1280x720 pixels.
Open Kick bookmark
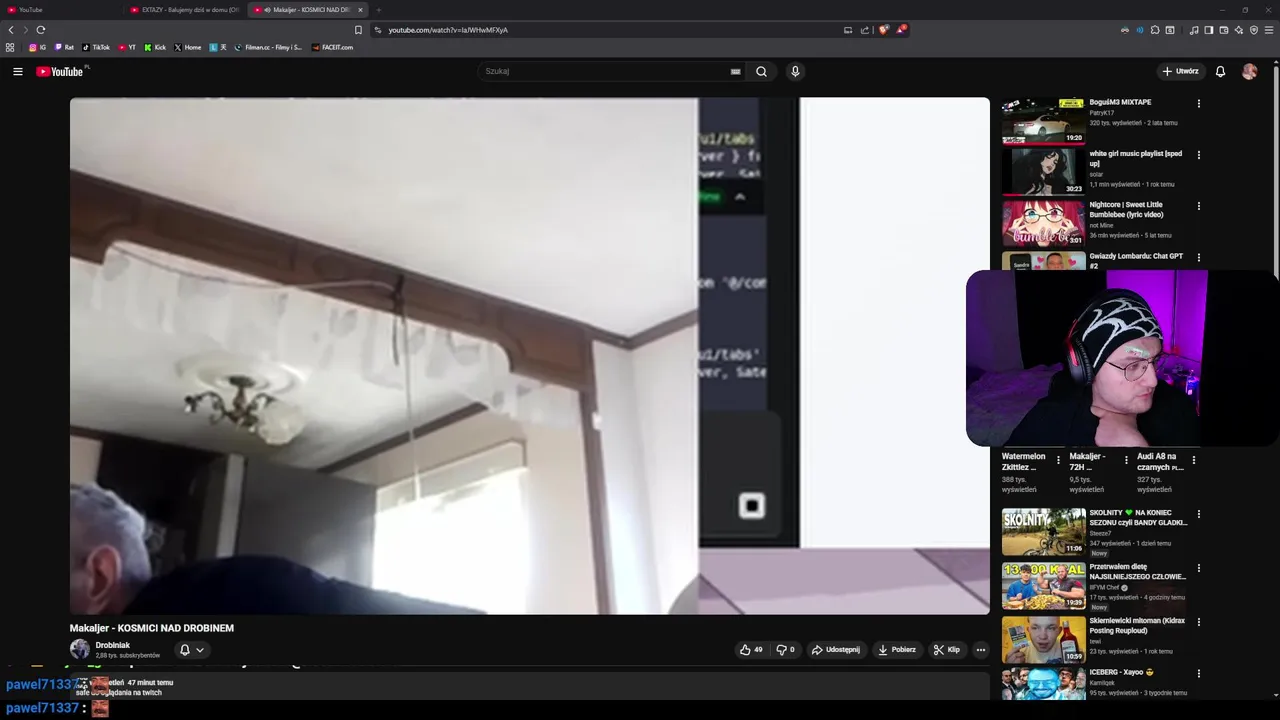coord(155,47)
